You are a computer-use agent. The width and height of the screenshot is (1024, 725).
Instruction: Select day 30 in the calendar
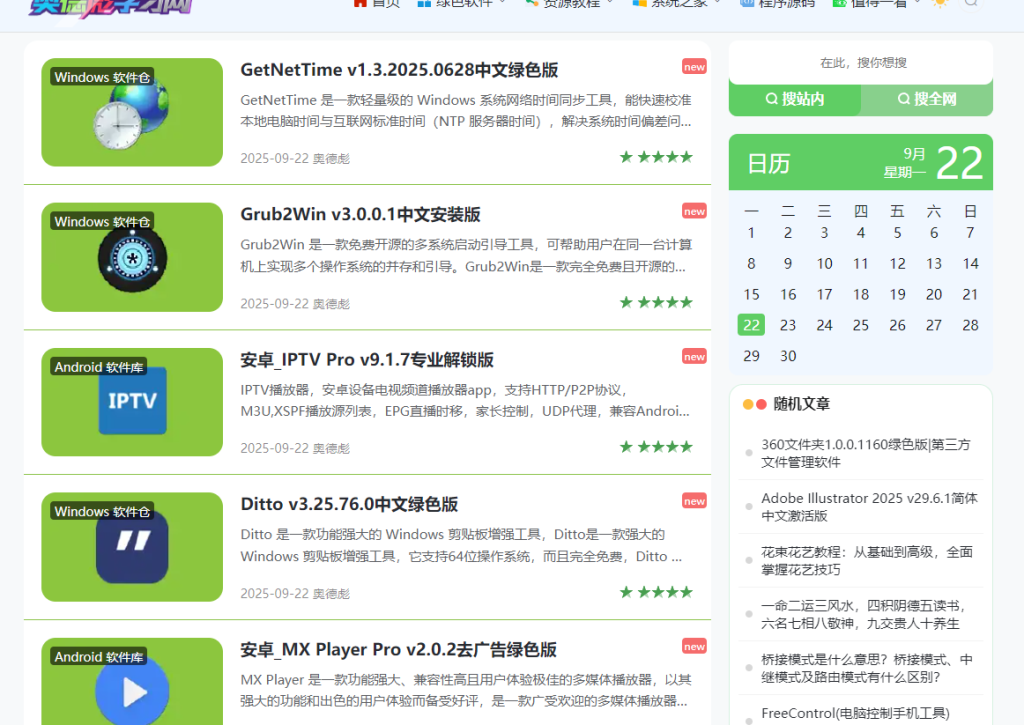click(x=788, y=356)
